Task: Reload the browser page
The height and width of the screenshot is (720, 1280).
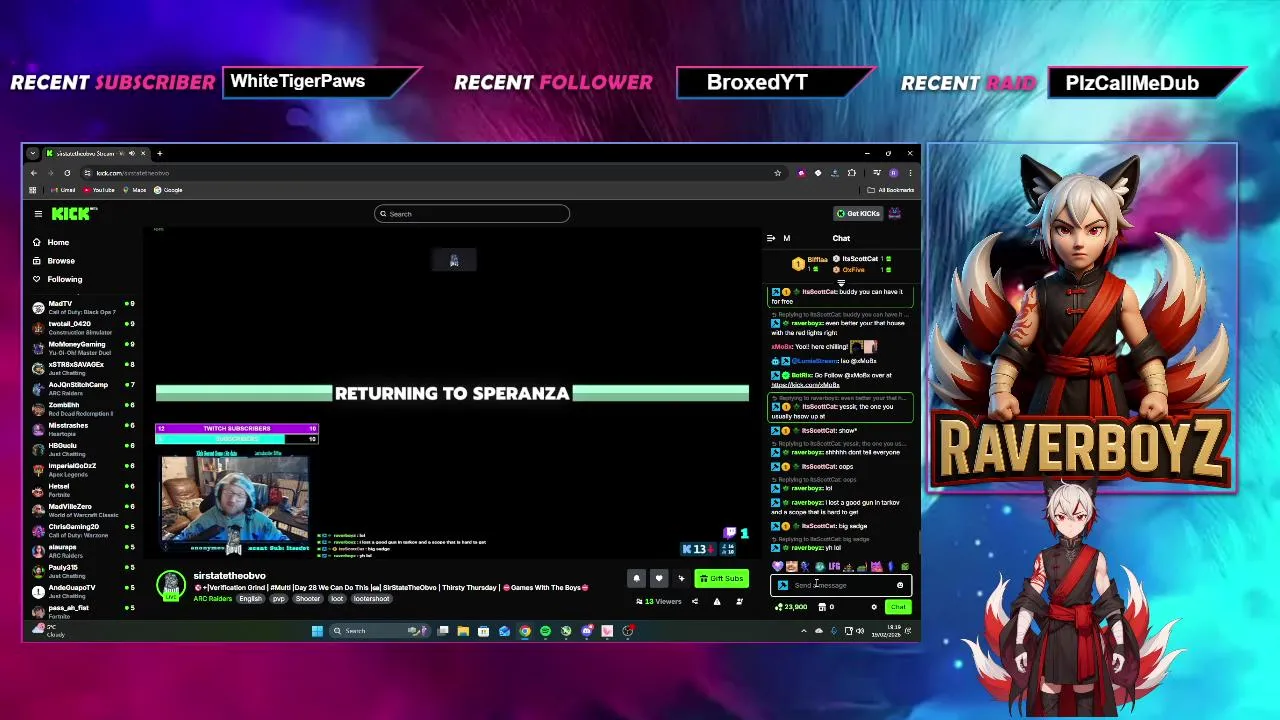Action: pyautogui.click(x=67, y=173)
